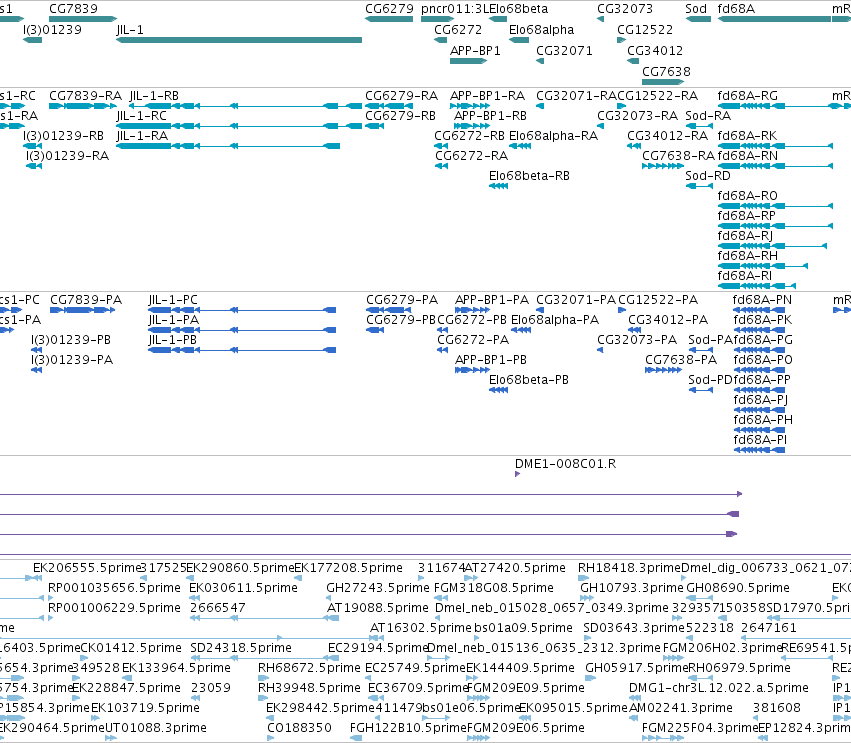Image resolution: width=851 pixels, height=743 pixels.
Task: Select EST FGH122B10.5prime label
Action: 408,728
